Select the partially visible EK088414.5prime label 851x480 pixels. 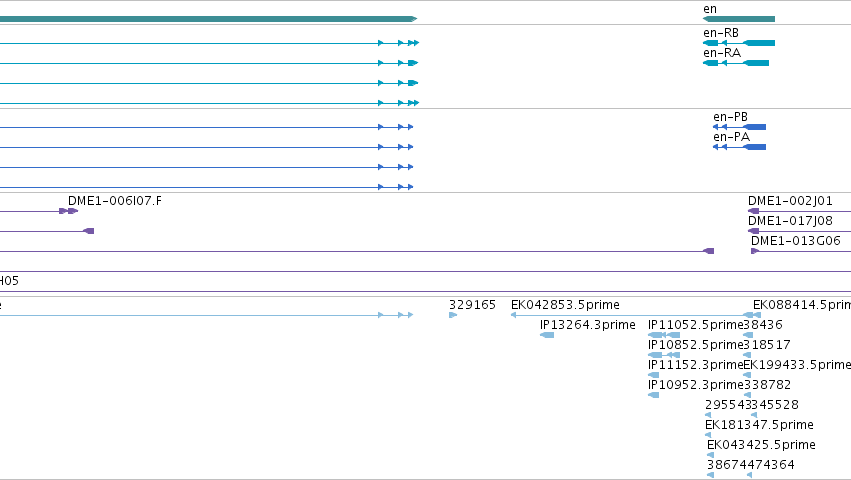802,305
